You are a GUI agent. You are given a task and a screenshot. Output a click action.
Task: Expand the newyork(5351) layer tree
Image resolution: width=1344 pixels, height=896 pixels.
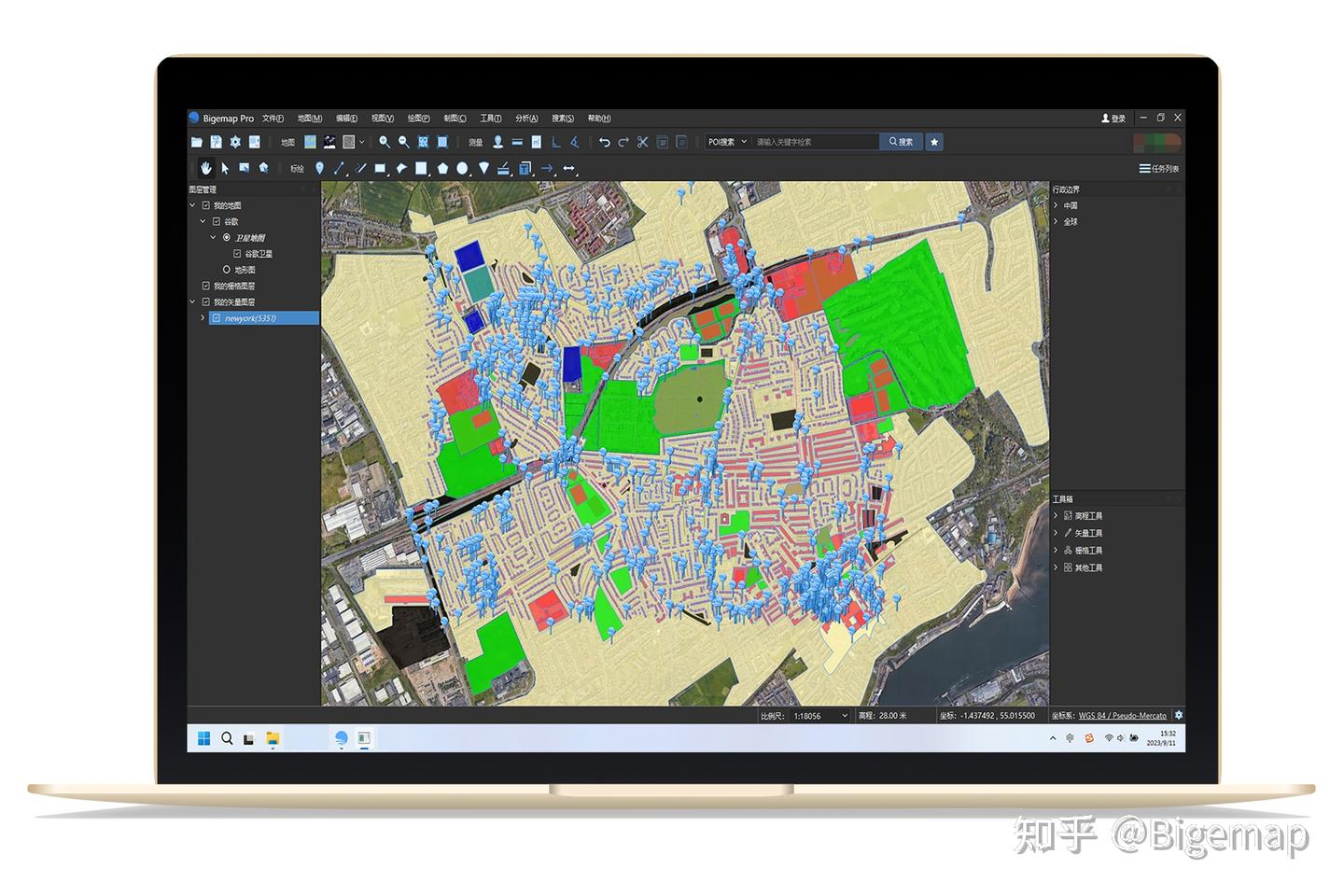[x=203, y=317]
